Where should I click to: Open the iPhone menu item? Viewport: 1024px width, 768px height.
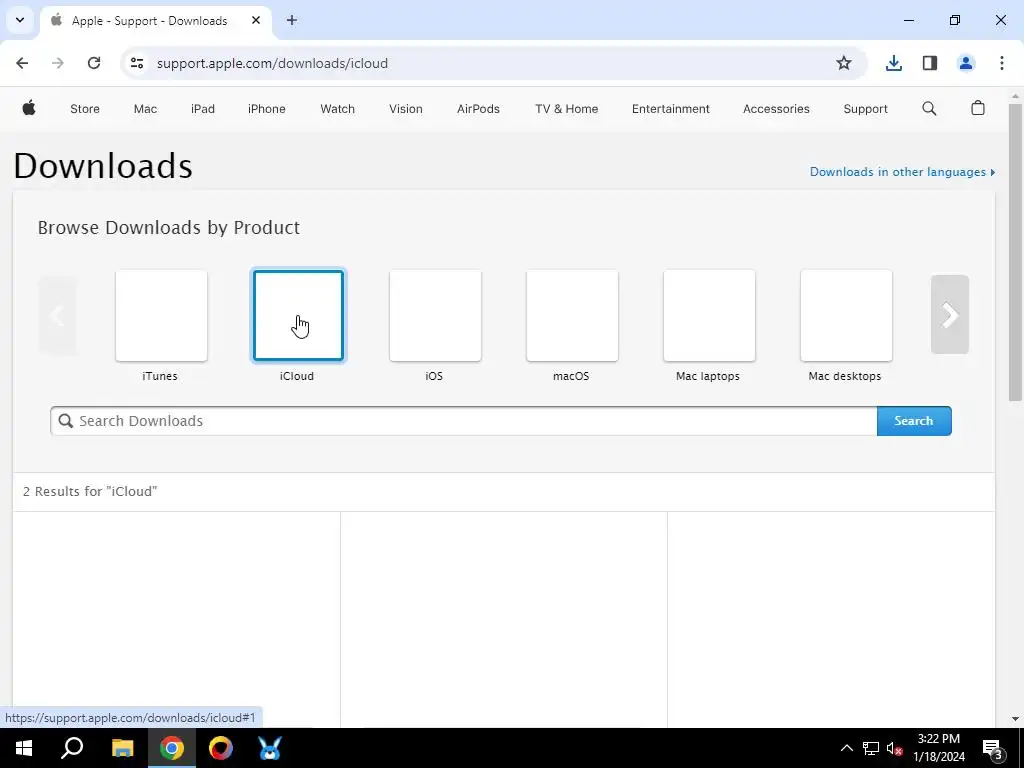click(x=266, y=109)
